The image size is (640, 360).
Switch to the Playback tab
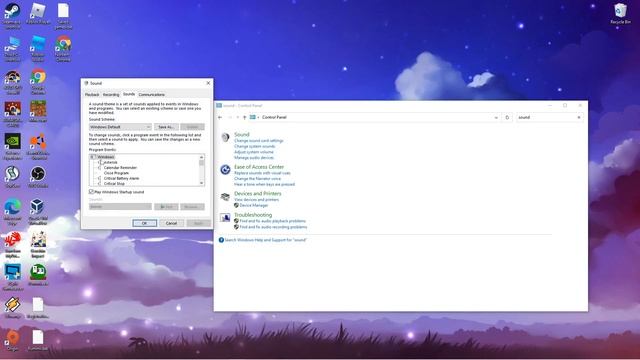click(x=92, y=94)
